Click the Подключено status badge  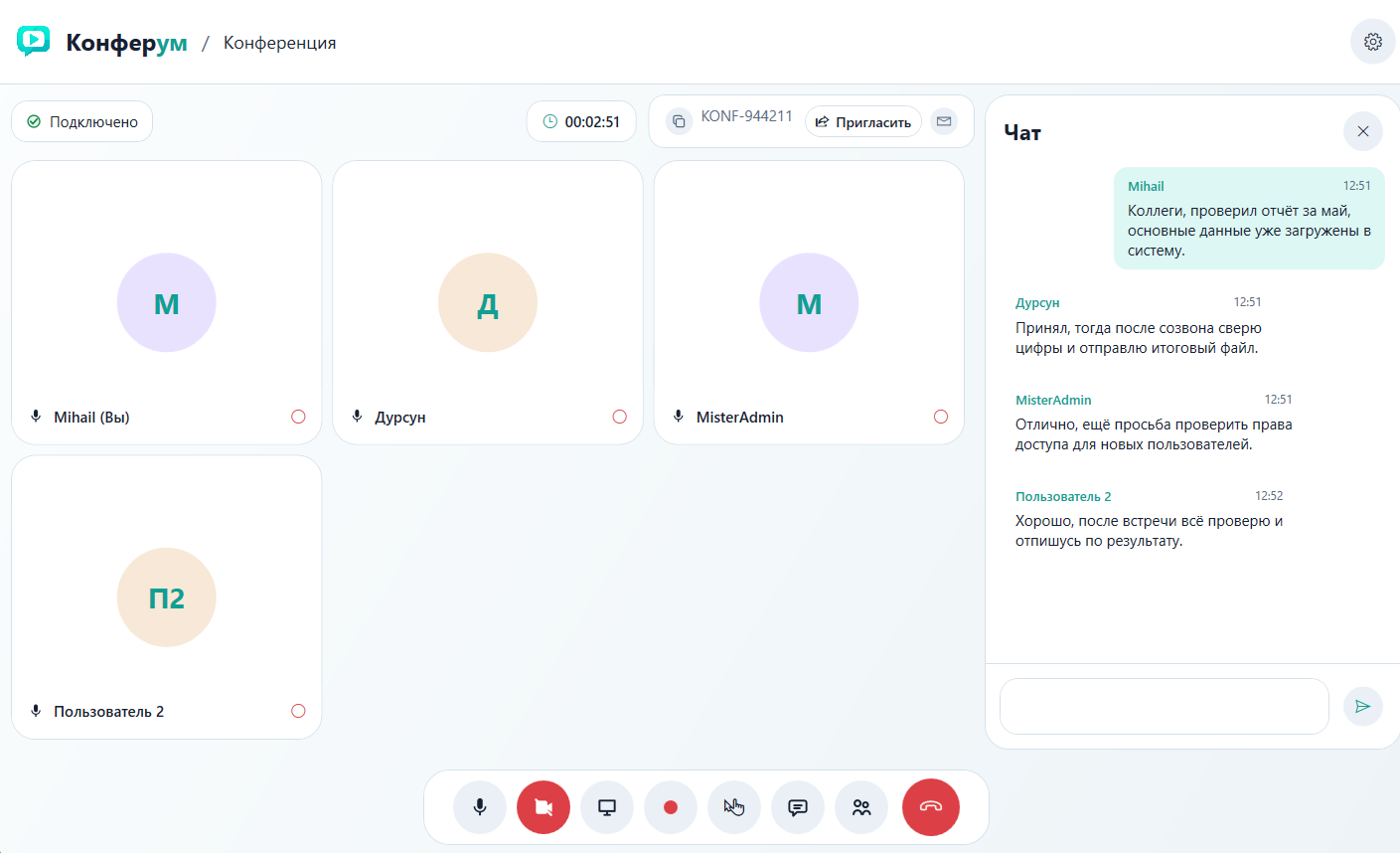82,121
